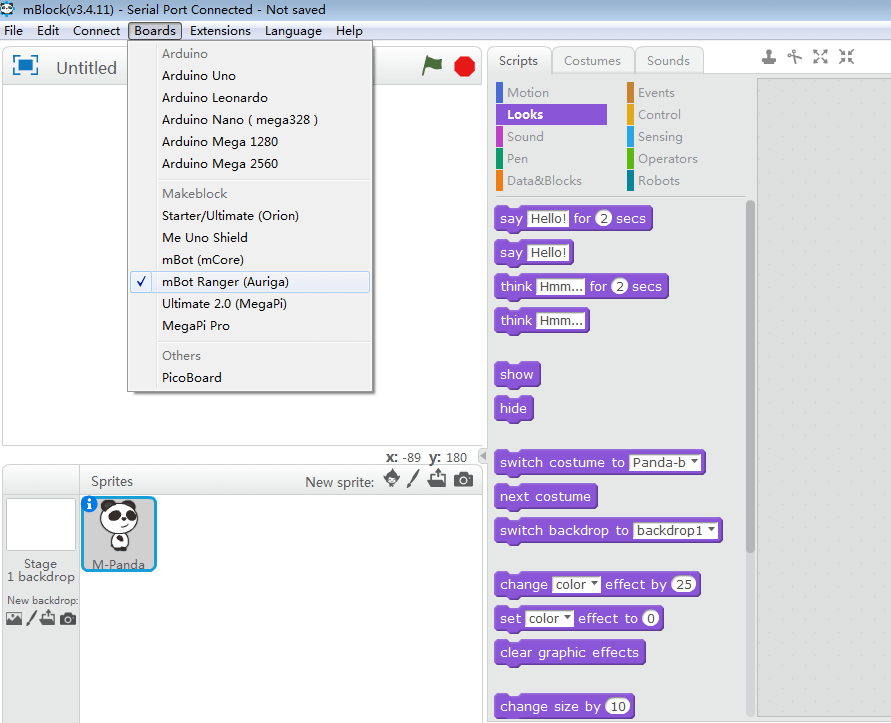Image resolution: width=891 pixels, height=723 pixels.
Task: Select Arduino Uno board
Action: (250, 76)
